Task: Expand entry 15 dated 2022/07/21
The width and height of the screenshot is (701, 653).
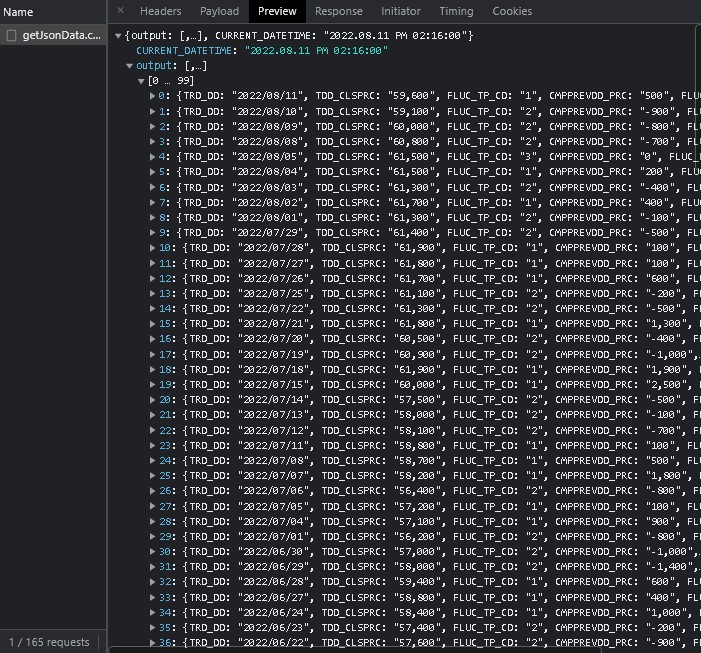Action: pos(152,324)
